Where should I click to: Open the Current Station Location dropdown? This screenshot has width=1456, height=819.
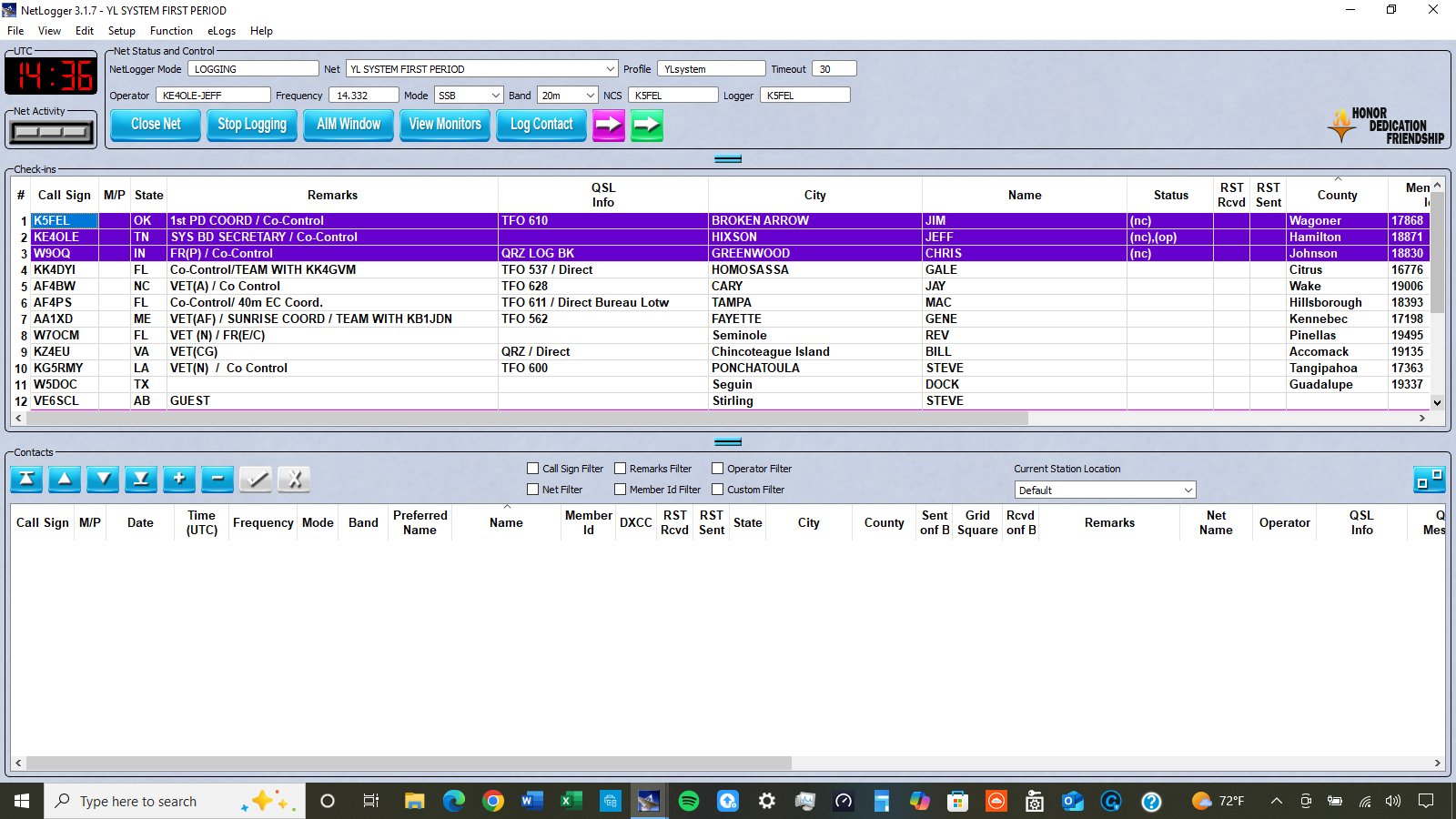point(1188,490)
